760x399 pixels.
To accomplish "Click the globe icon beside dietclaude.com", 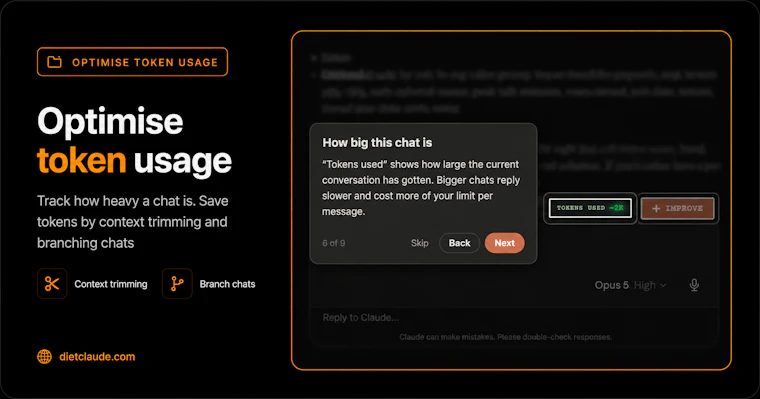I will coord(45,357).
